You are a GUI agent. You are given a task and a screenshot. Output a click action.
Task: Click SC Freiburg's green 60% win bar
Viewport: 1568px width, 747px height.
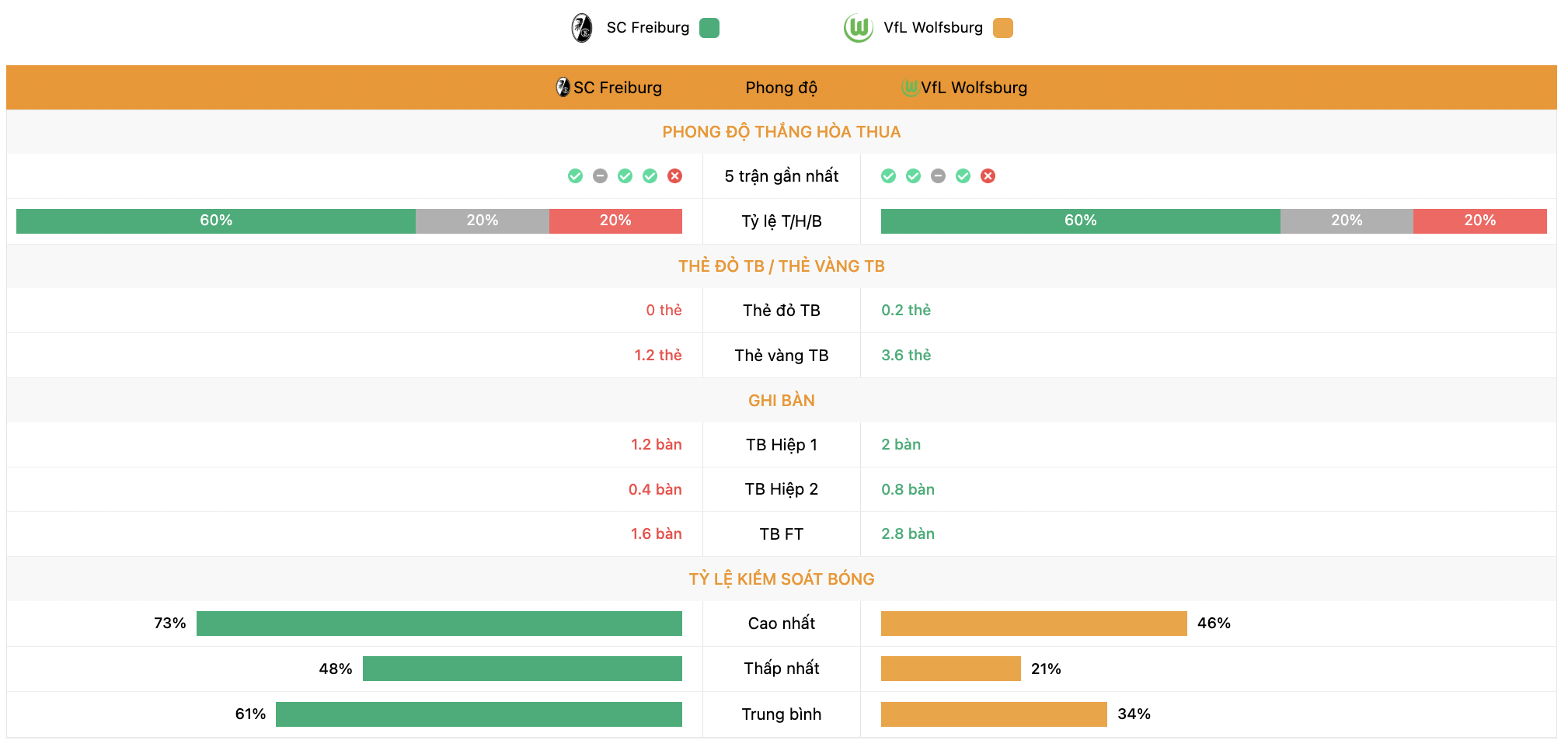click(216, 221)
